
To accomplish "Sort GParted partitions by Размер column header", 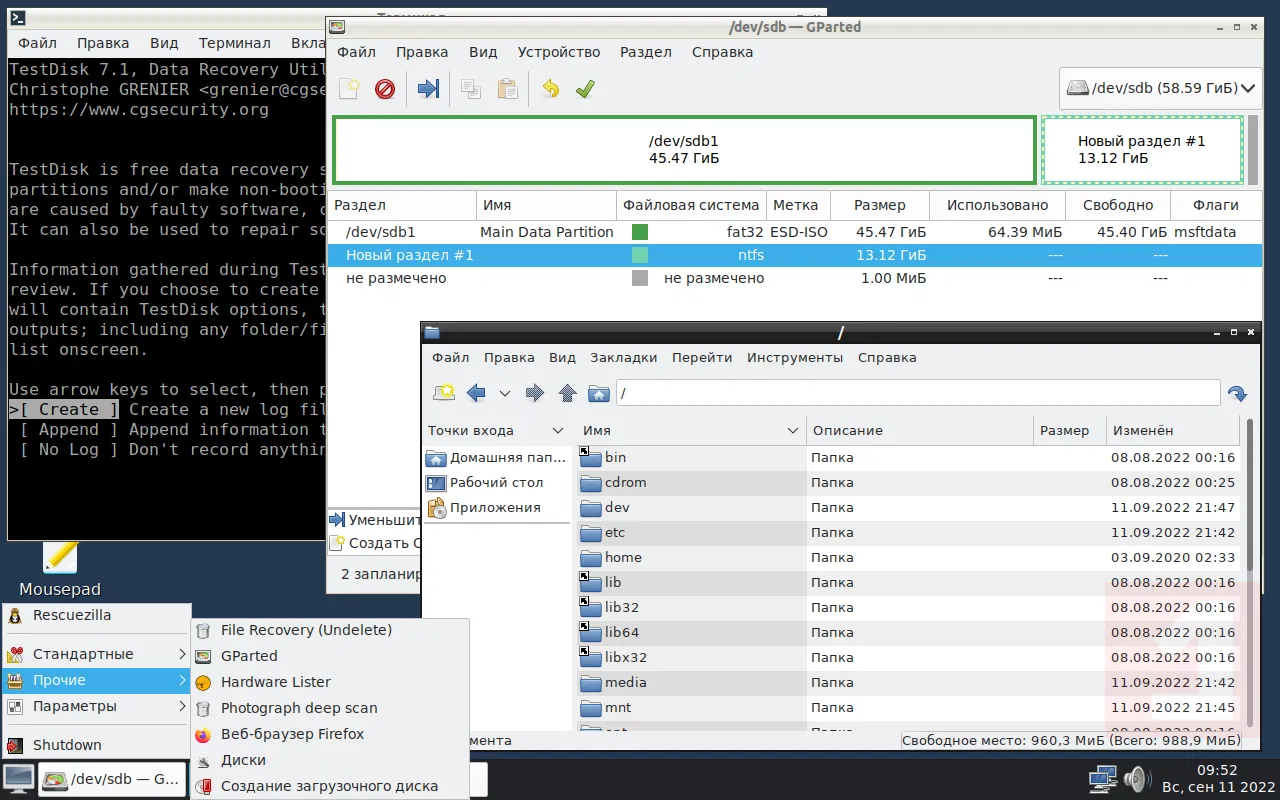I will [880, 205].
